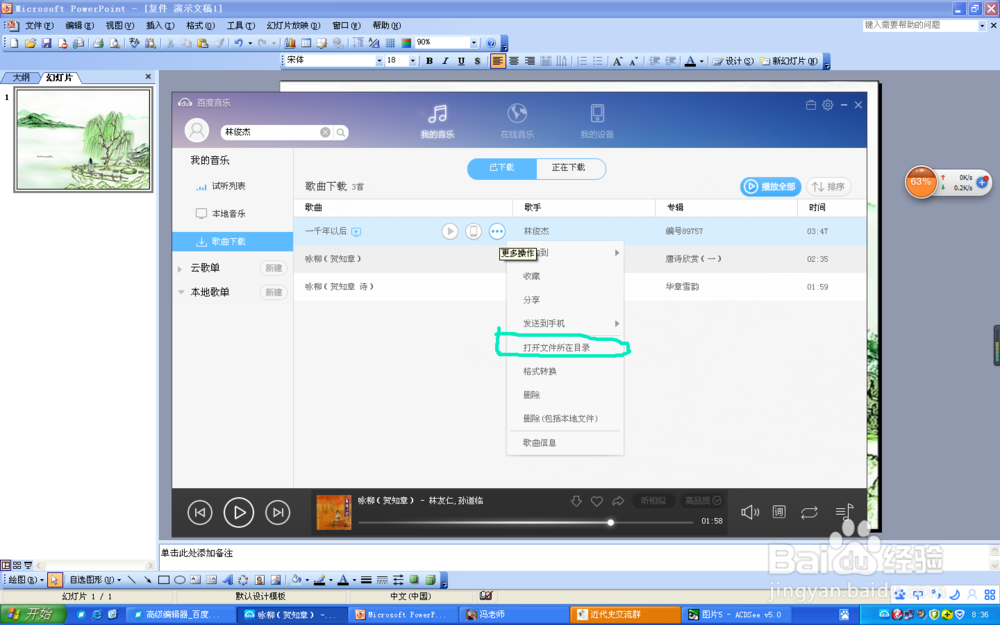Toggle the repeat loop mode icon
The width and height of the screenshot is (1000, 625).
point(809,512)
